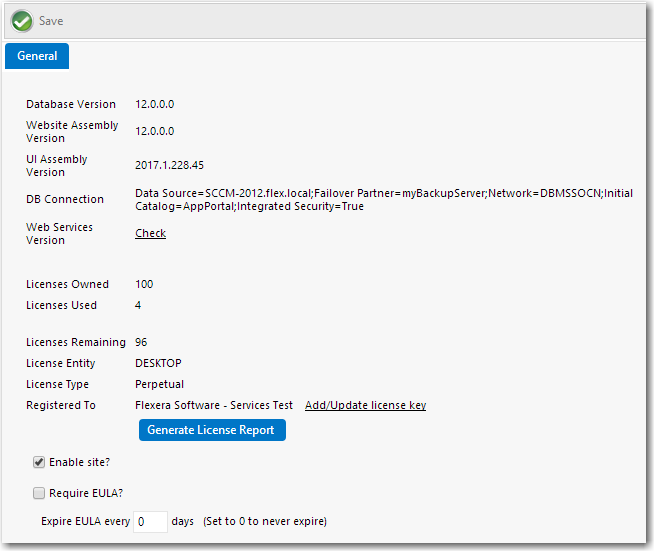Click the 'Set to 0 to never expire' hint
Screen dimensions: 654x551
tap(264, 521)
